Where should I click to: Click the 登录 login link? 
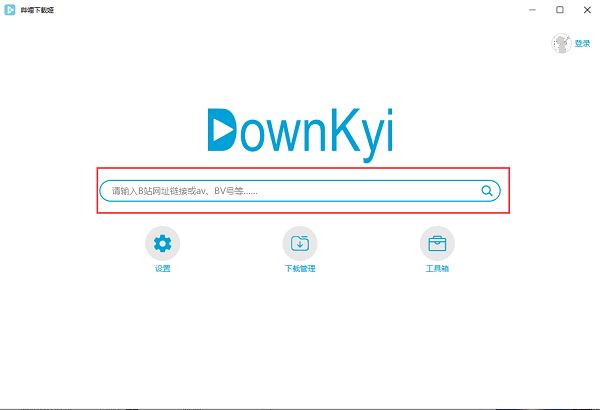click(x=582, y=43)
